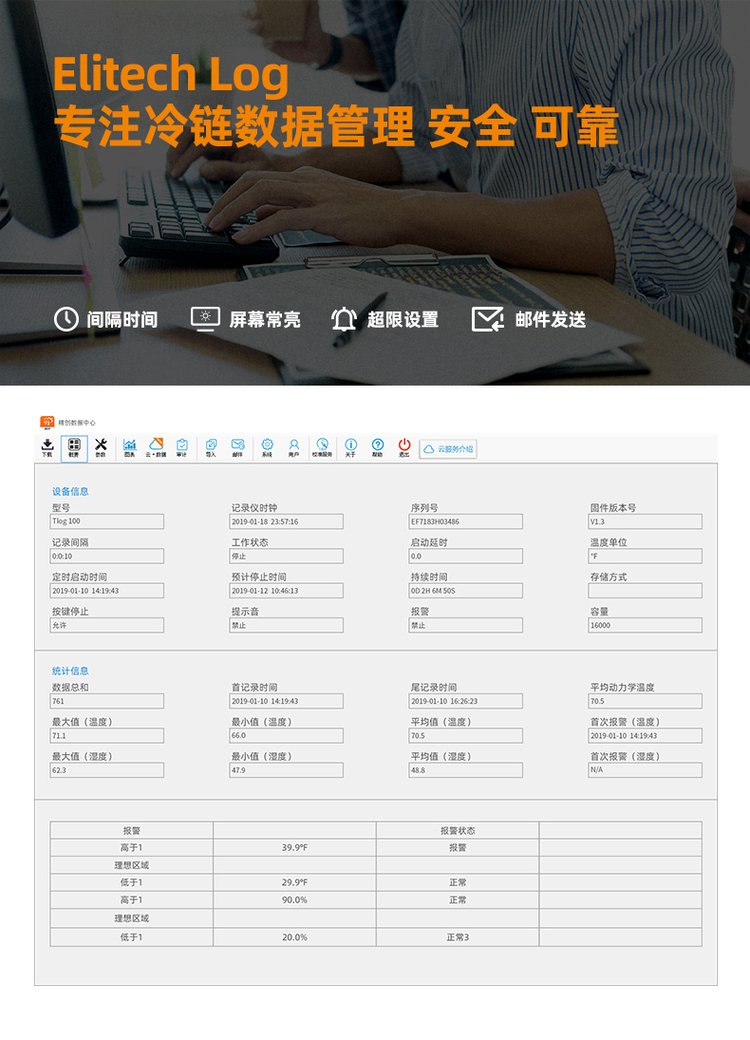The width and height of the screenshot is (750, 1040).
Task: Click the 正常3 status cell
Action: click(x=458, y=937)
